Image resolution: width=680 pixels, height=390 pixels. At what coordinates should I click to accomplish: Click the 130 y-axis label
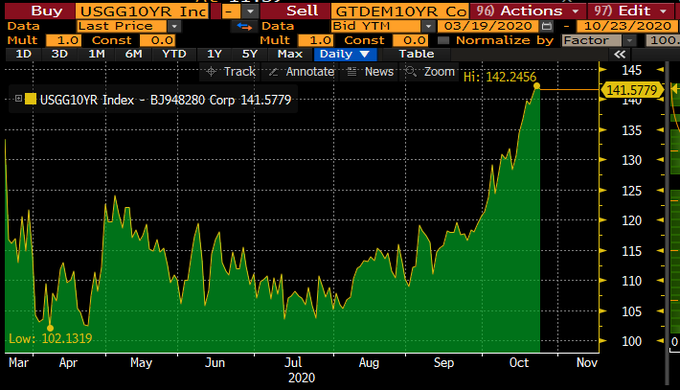(631, 161)
